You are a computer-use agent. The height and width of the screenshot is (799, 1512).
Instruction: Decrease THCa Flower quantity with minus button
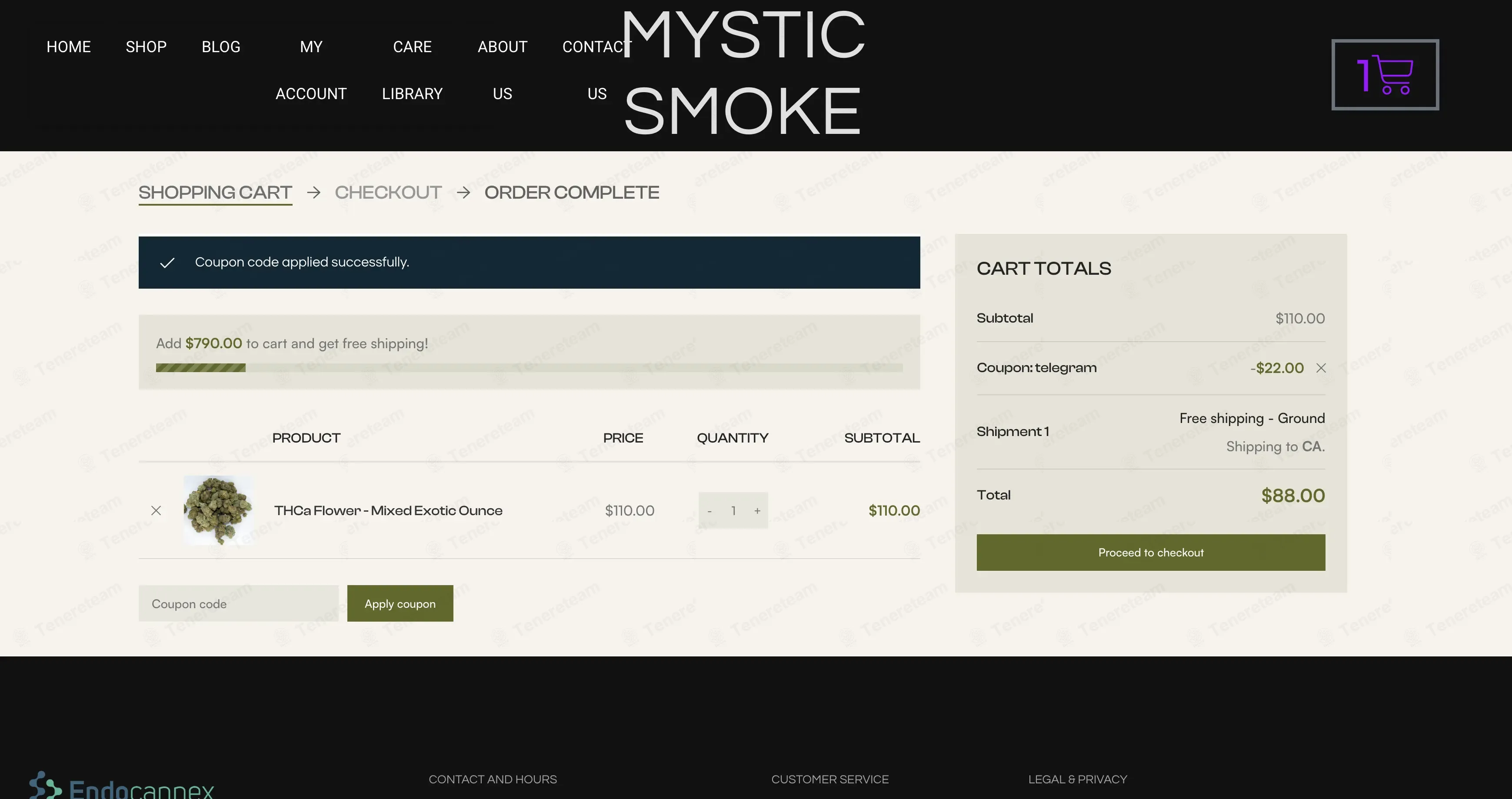tap(709, 511)
